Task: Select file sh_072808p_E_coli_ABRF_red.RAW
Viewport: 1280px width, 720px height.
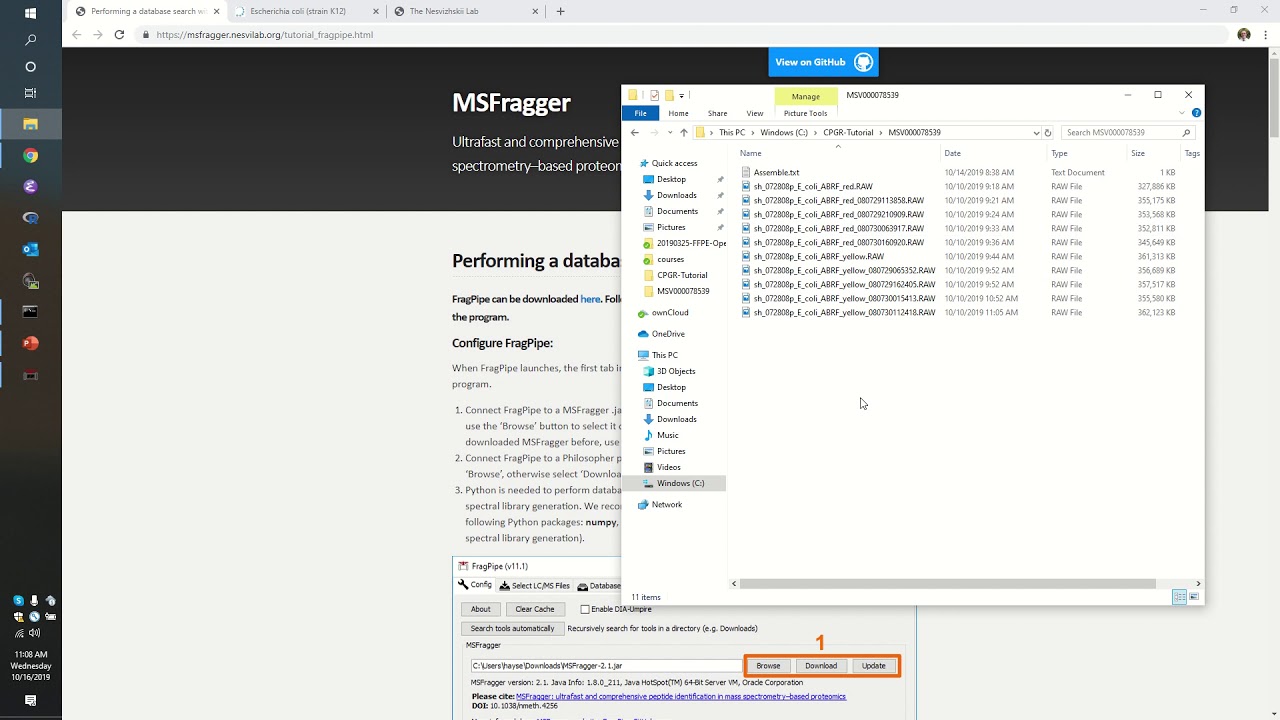Action: point(813,186)
